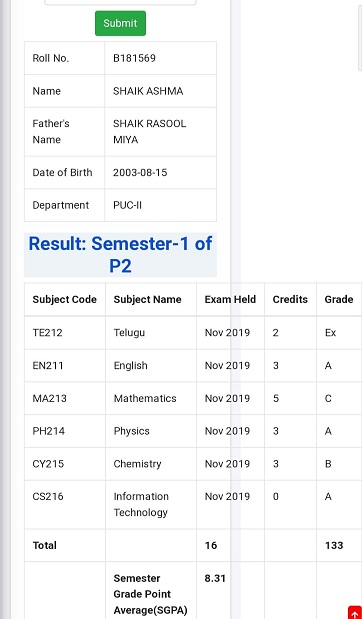This screenshot has height=619, width=362.
Task: Click the Result: Semester-1 of P2 heading
Action: click(120, 255)
